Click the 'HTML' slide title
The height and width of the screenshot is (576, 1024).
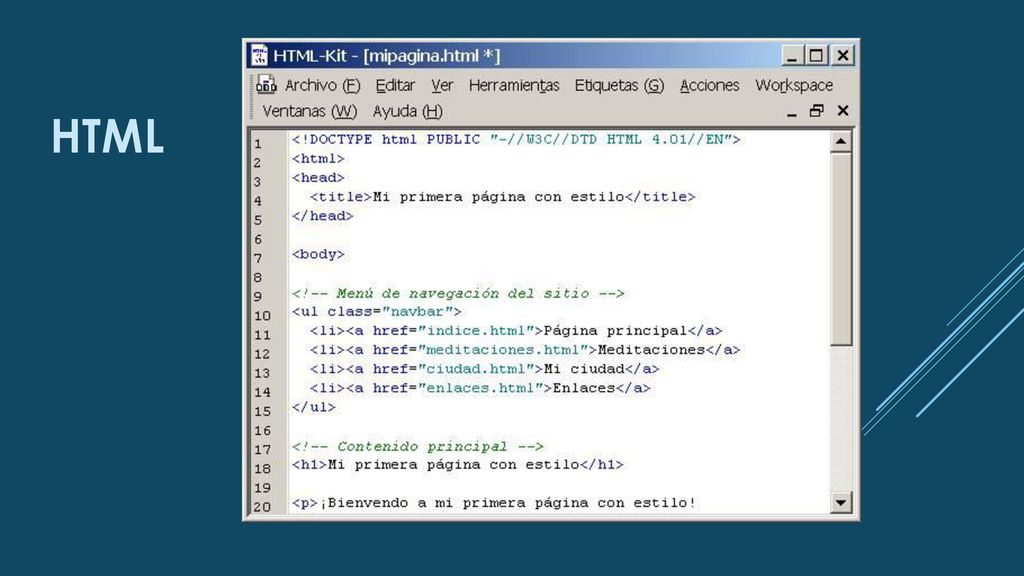coord(108,136)
